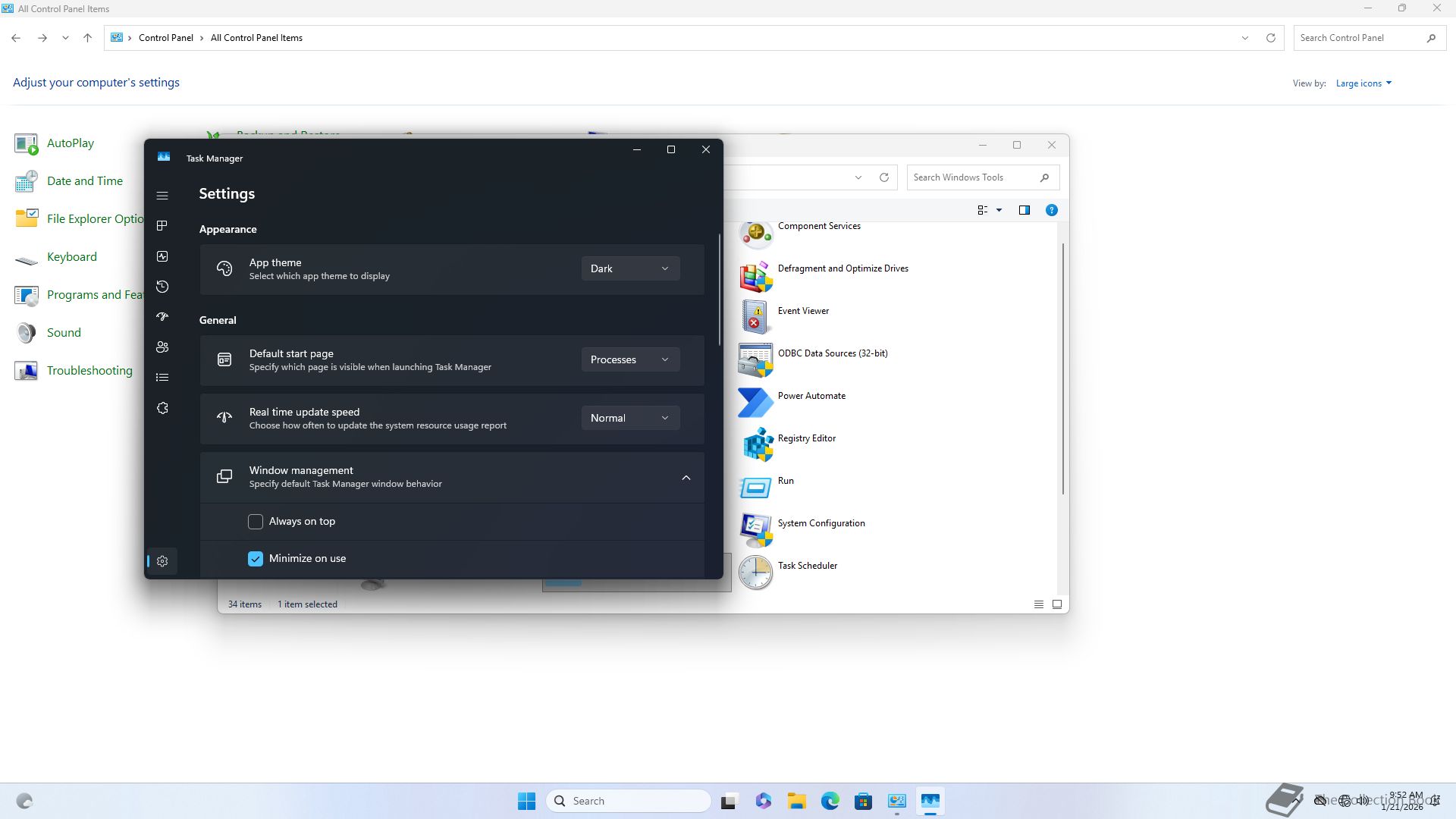Open Details page list icon
The image size is (1456, 819).
pyautogui.click(x=162, y=378)
